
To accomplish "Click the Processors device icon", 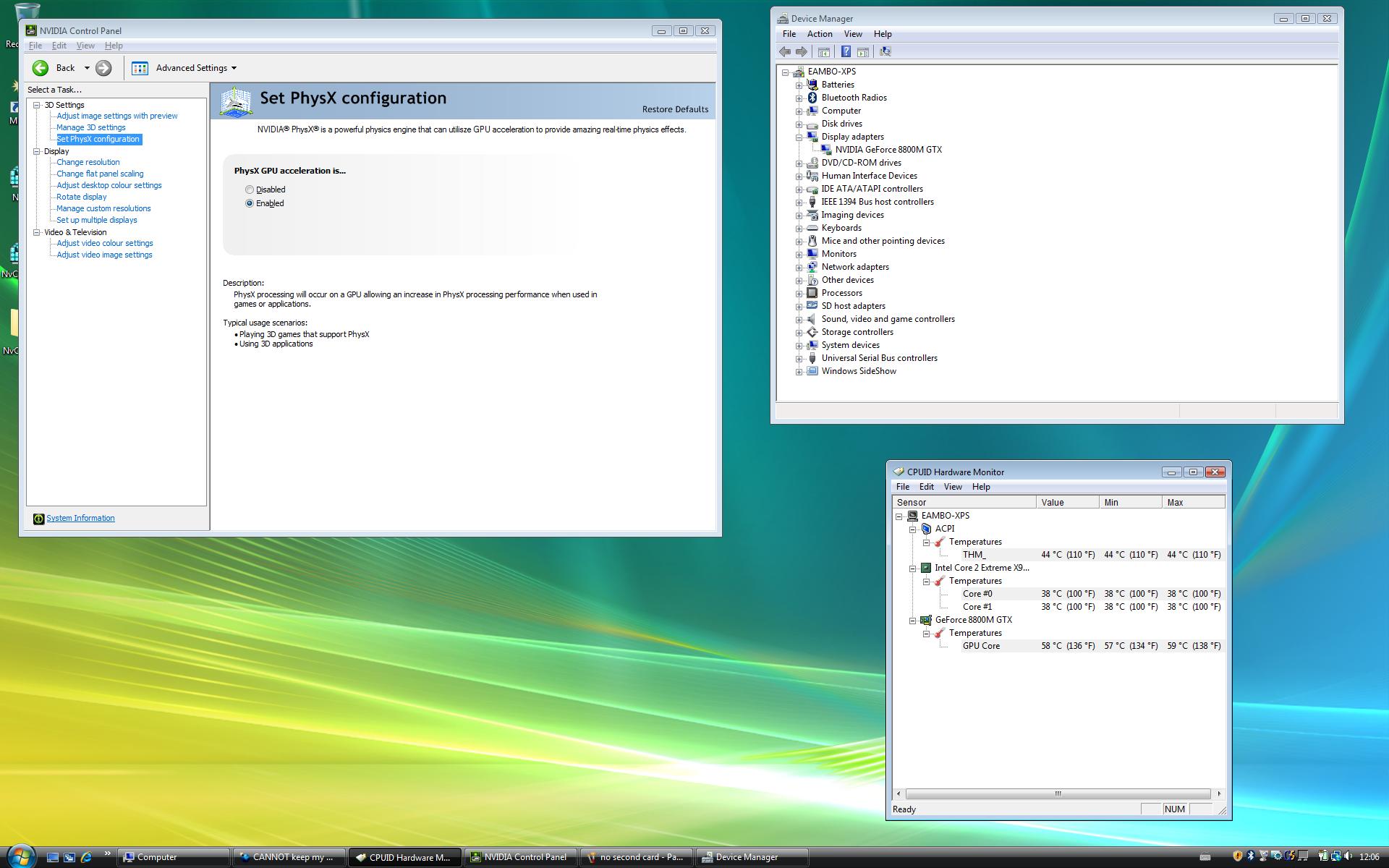I will 812,293.
